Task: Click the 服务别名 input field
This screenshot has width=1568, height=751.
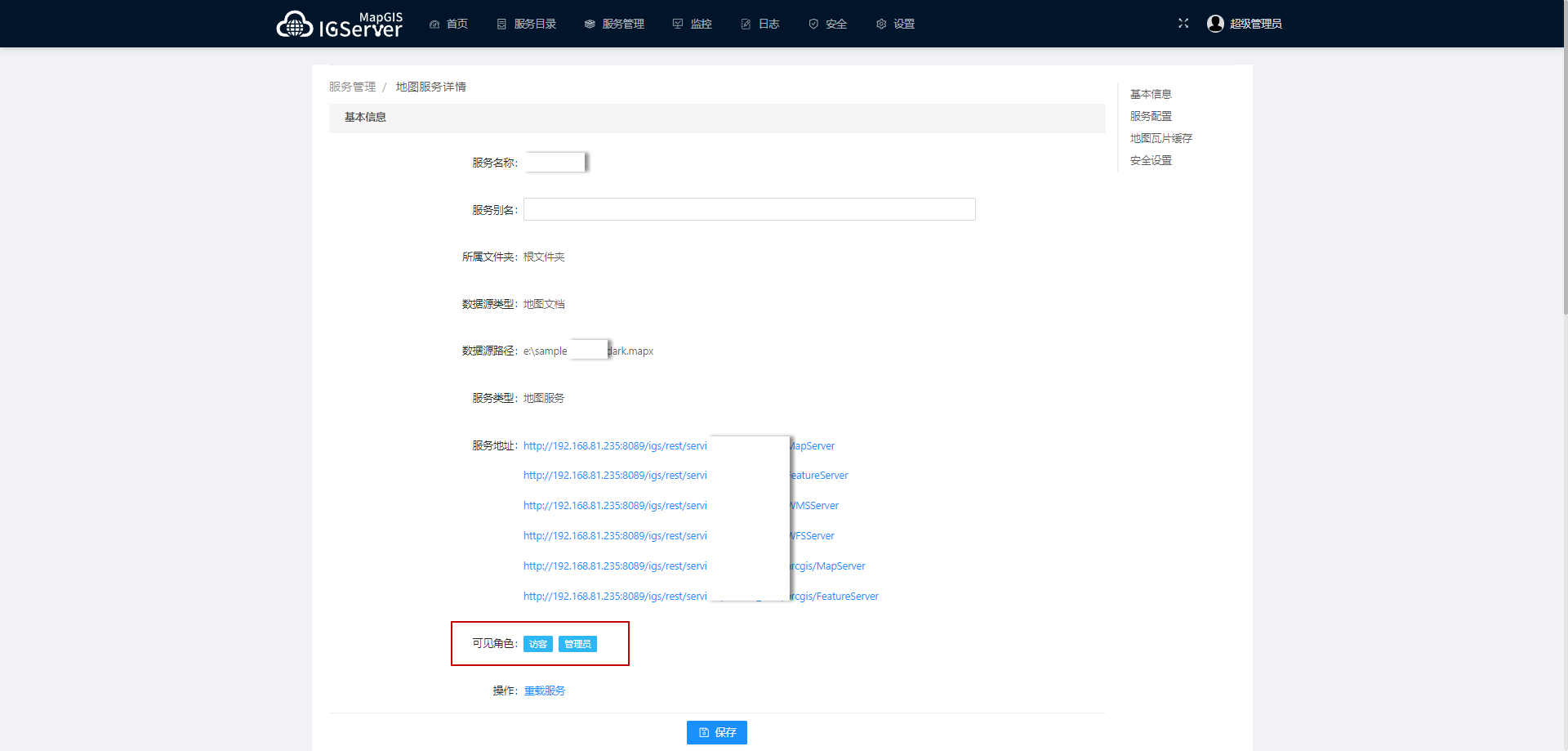Action: pyautogui.click(x=749, y=209)
